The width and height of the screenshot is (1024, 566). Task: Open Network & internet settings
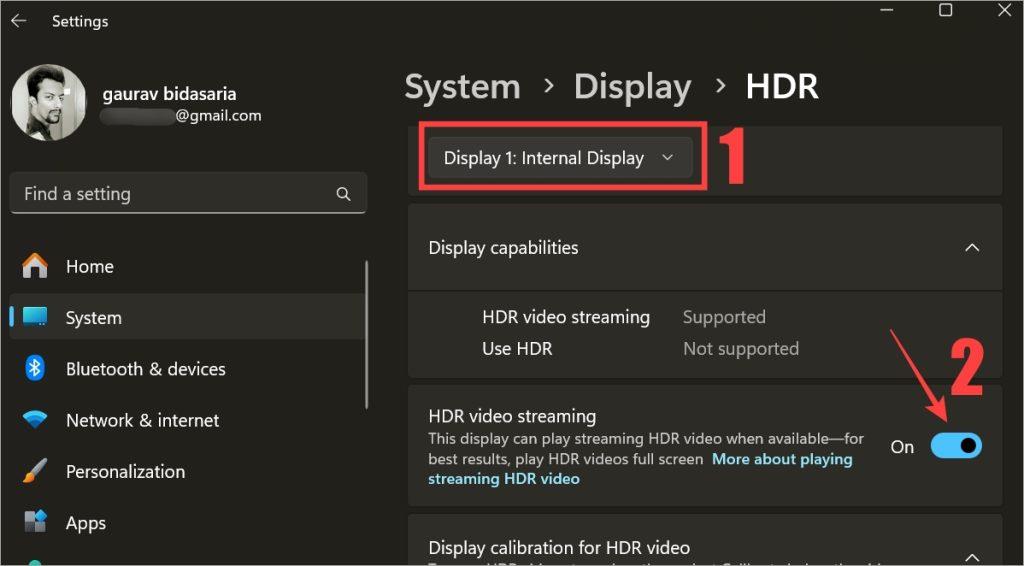187,420
